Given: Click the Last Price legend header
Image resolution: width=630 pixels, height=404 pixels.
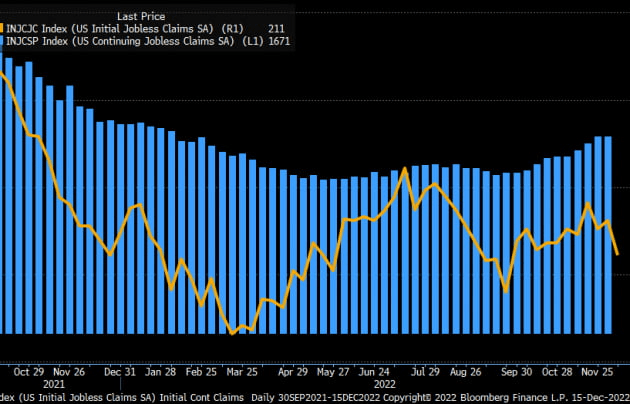Looking at the screenshot, I should coord(141,16).
